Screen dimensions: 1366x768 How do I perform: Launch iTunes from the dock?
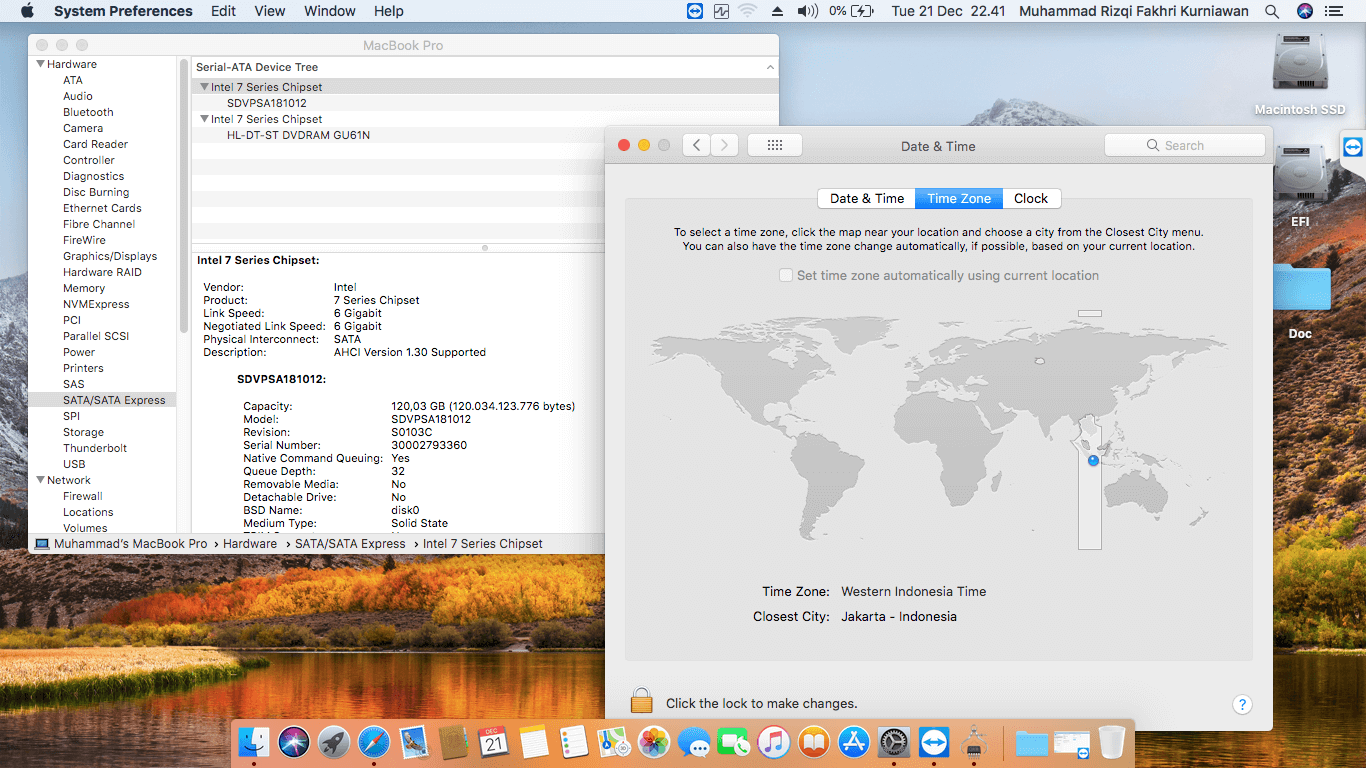tap(773, 742)
